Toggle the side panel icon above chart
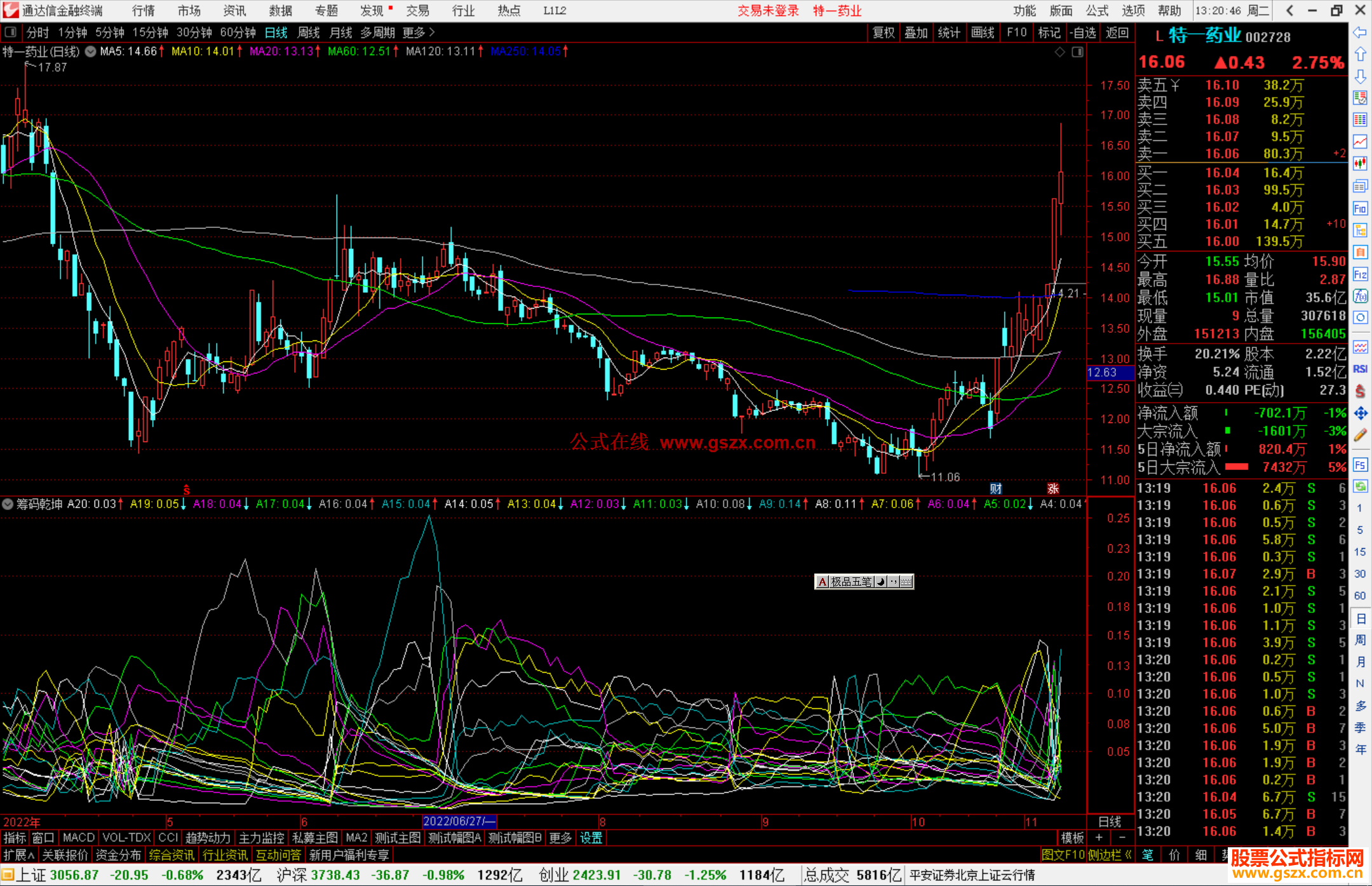The width and height of the screenshot is (1372, 886). coord(1077,52)
